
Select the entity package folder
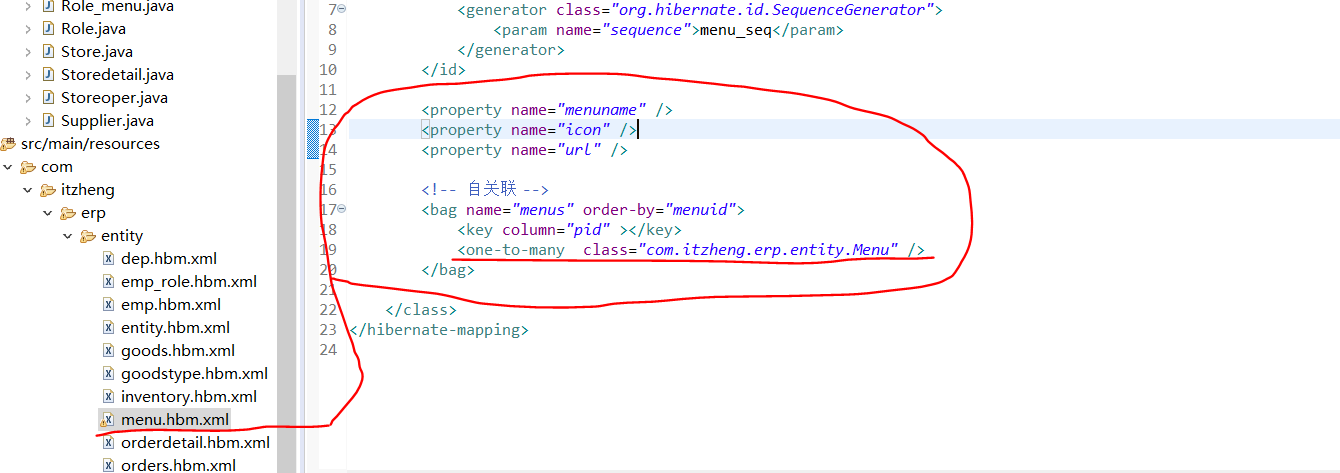(122, 236)
